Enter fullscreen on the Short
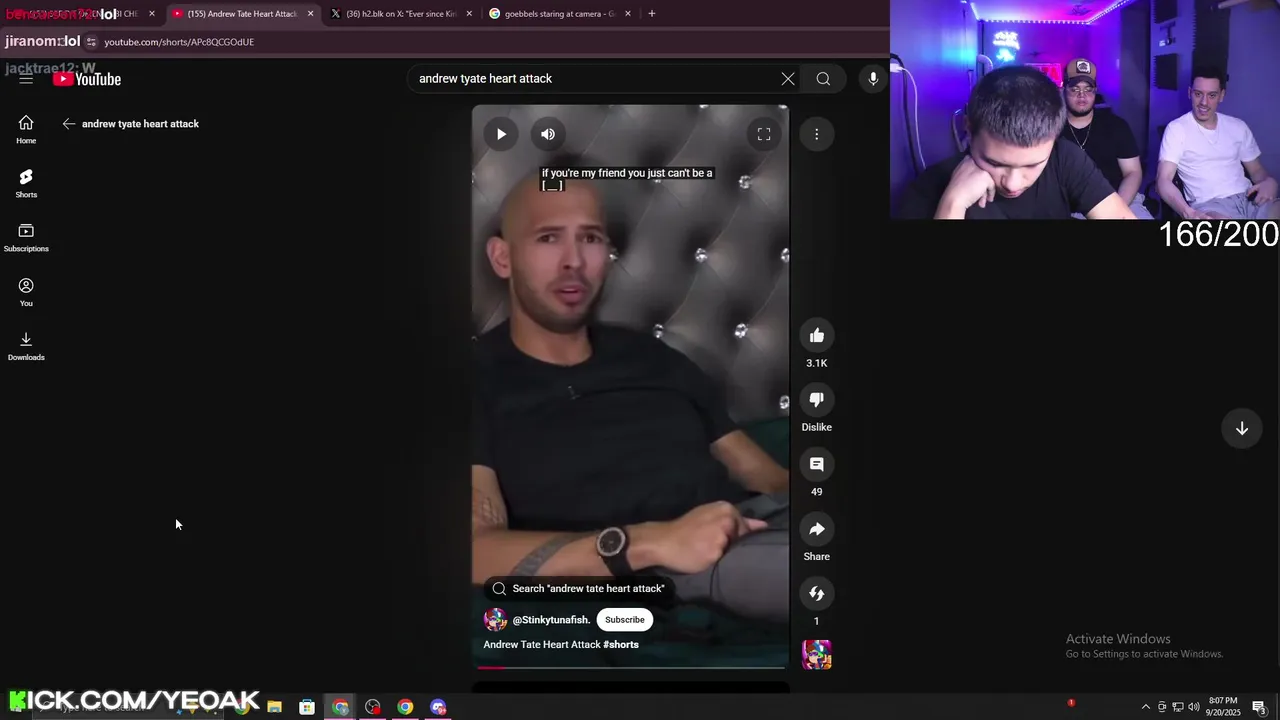Viewport: 1280px width, 720px height. (764, 134)
